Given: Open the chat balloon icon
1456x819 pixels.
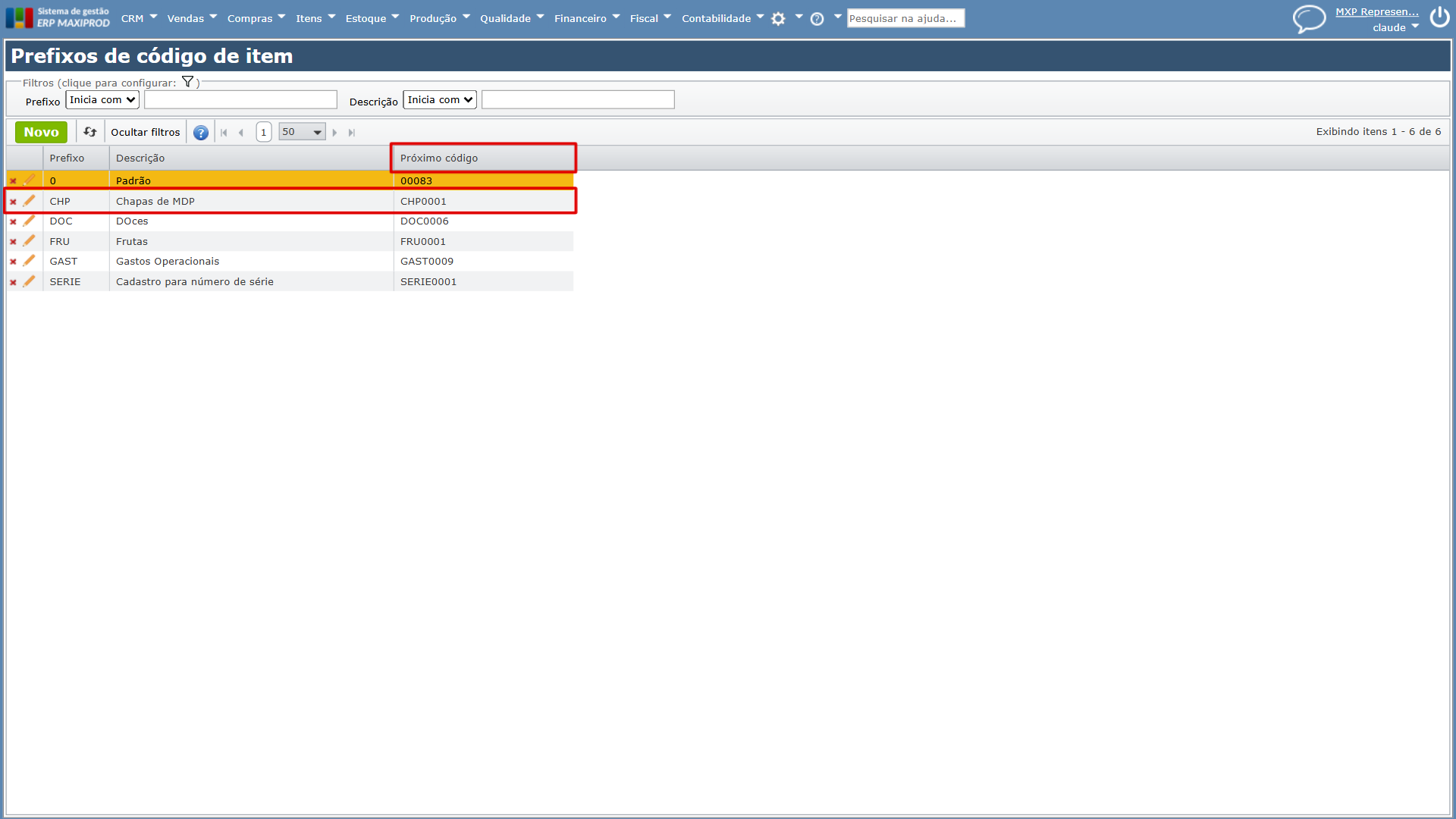Looking at the screenshot, I should coord(1309,18).
